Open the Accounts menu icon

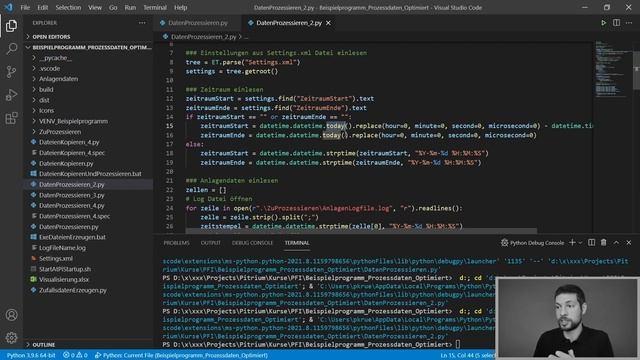click(11, 315)
